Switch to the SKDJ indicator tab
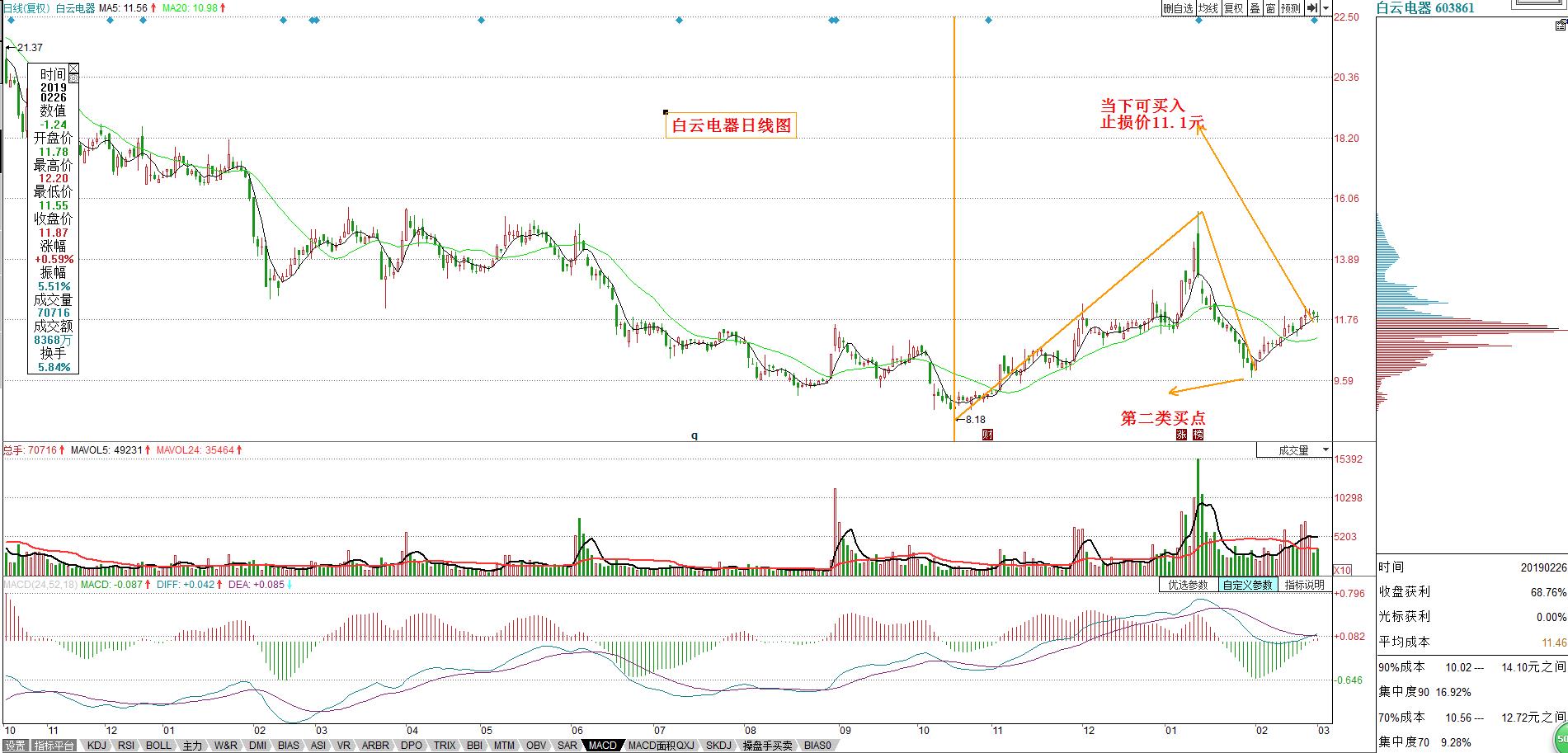 718,746
